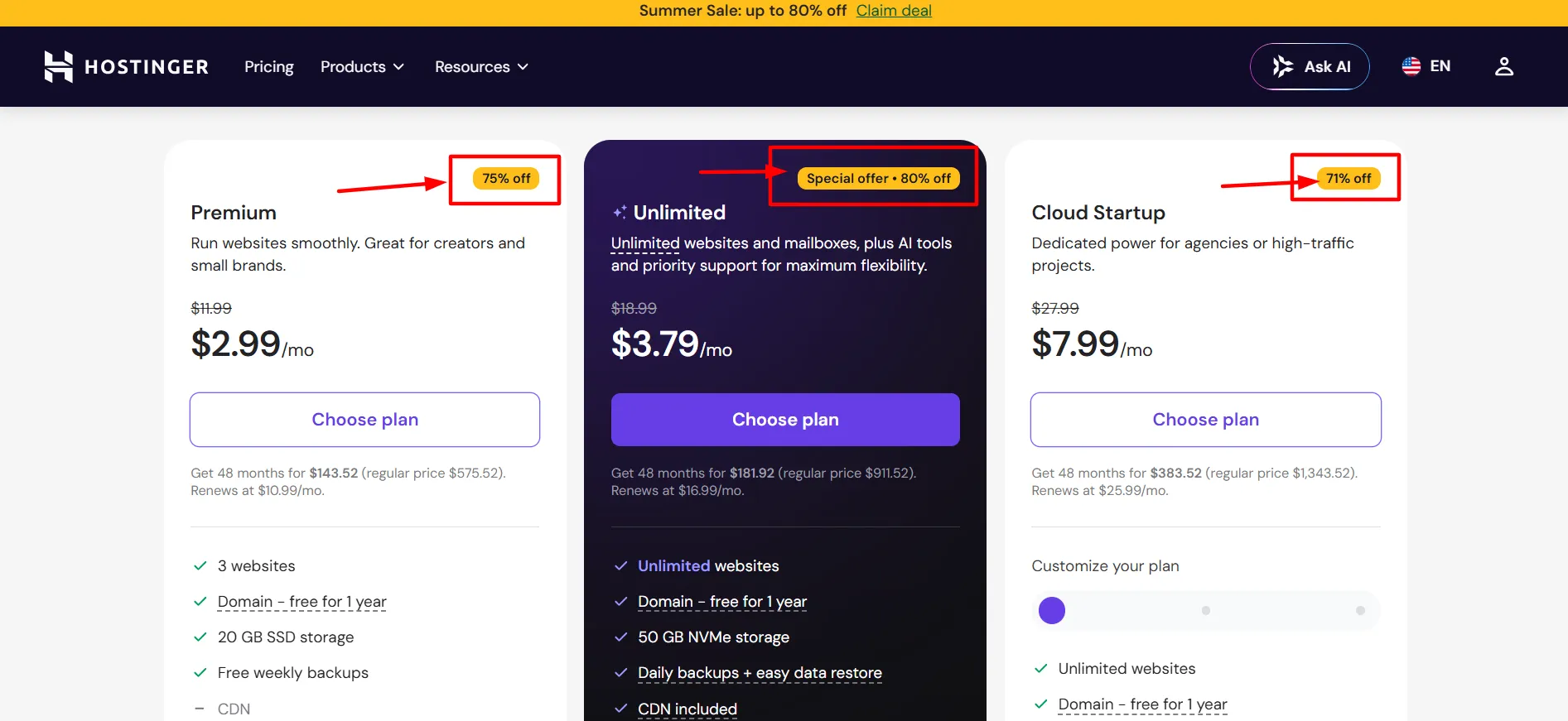This screenshot has height=721, width=1568.
Task: Click Cloud Startup's 'Domain - free for 1 year' feature
Action: 1143,704
